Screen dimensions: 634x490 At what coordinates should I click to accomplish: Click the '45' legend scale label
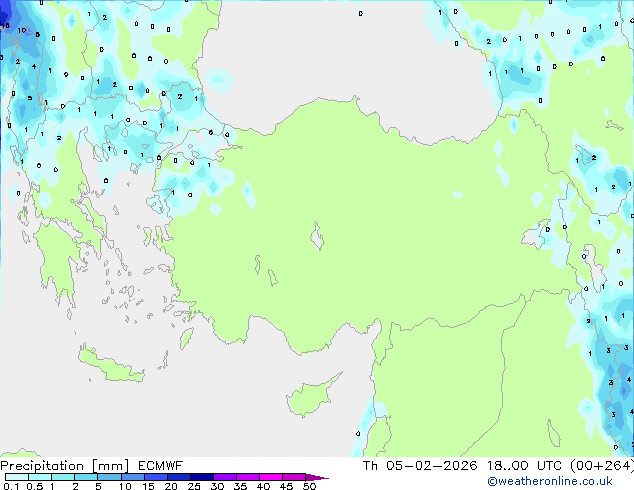point(286,486)
